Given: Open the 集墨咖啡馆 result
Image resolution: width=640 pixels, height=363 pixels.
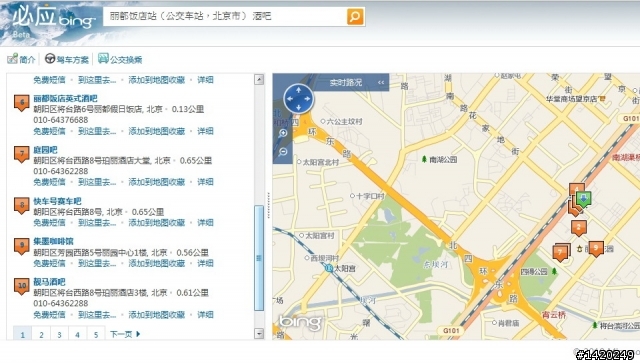Looking at the screenshot, I should [x=53, y=241].
